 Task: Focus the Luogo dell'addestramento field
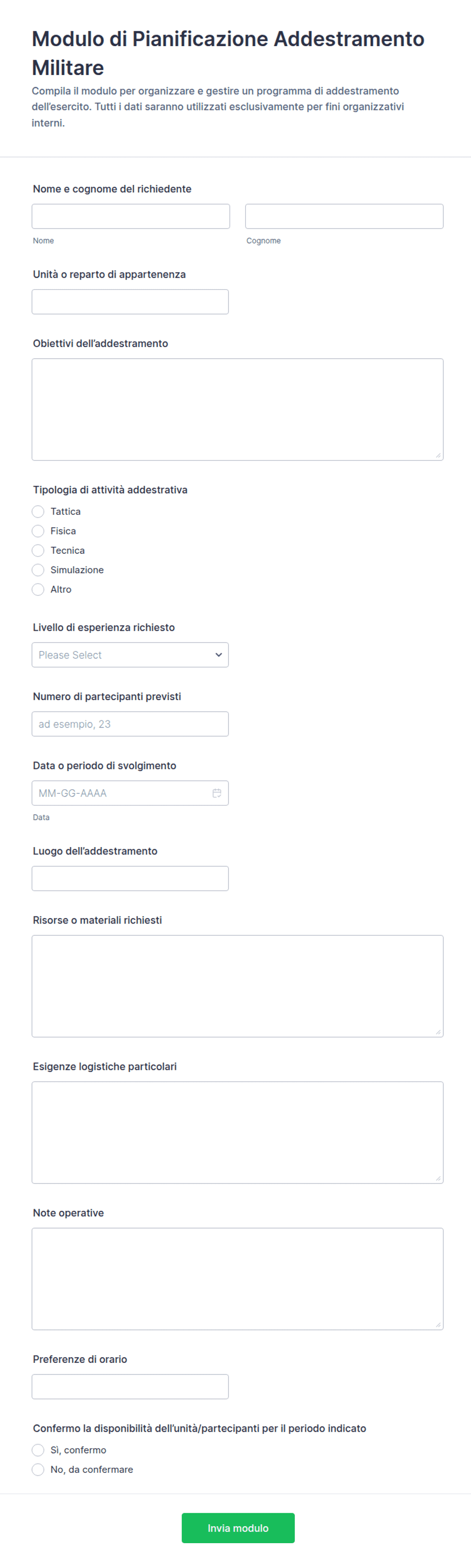[130, 878]
